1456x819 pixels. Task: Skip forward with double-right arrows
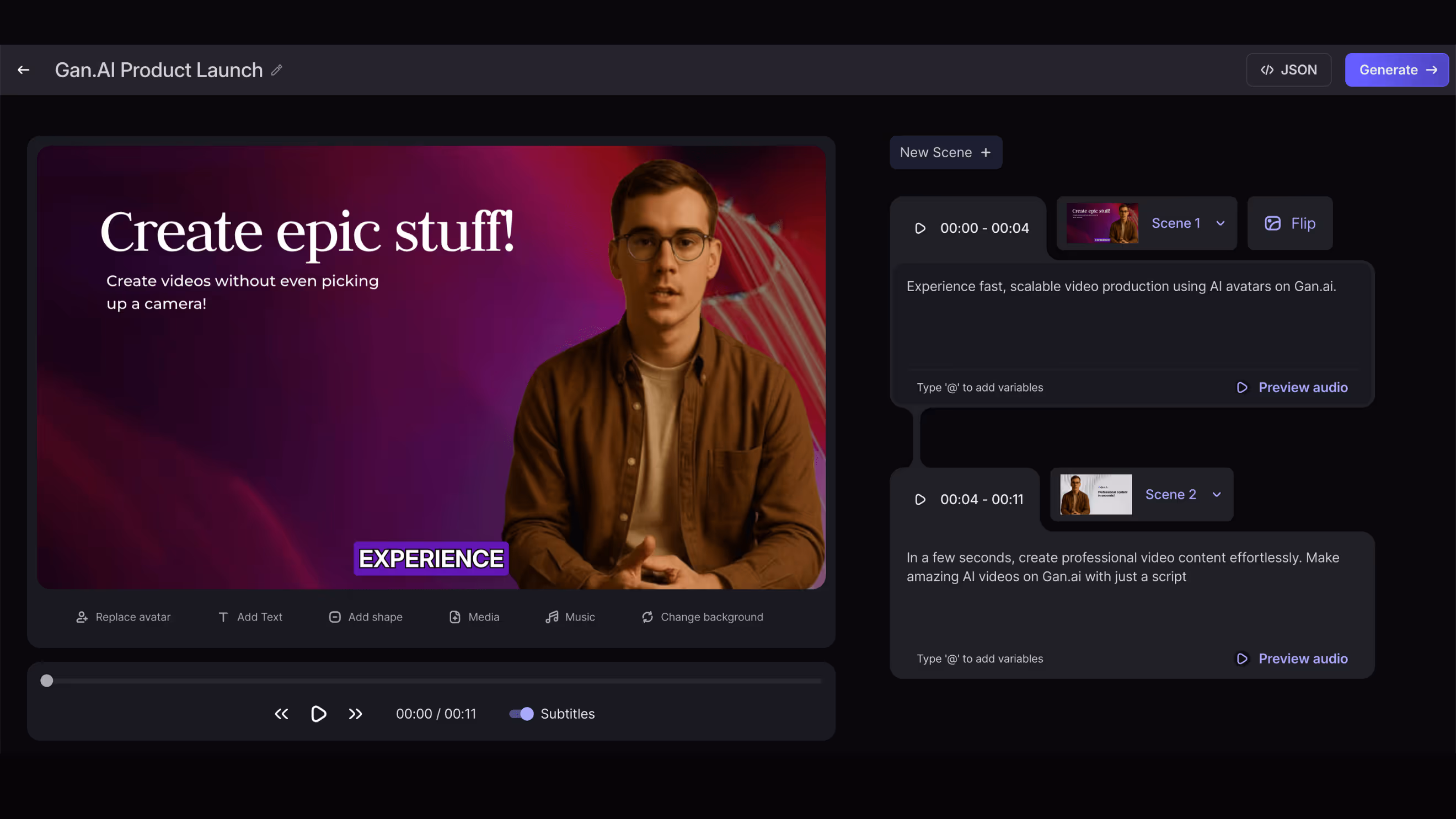[356, 714]
